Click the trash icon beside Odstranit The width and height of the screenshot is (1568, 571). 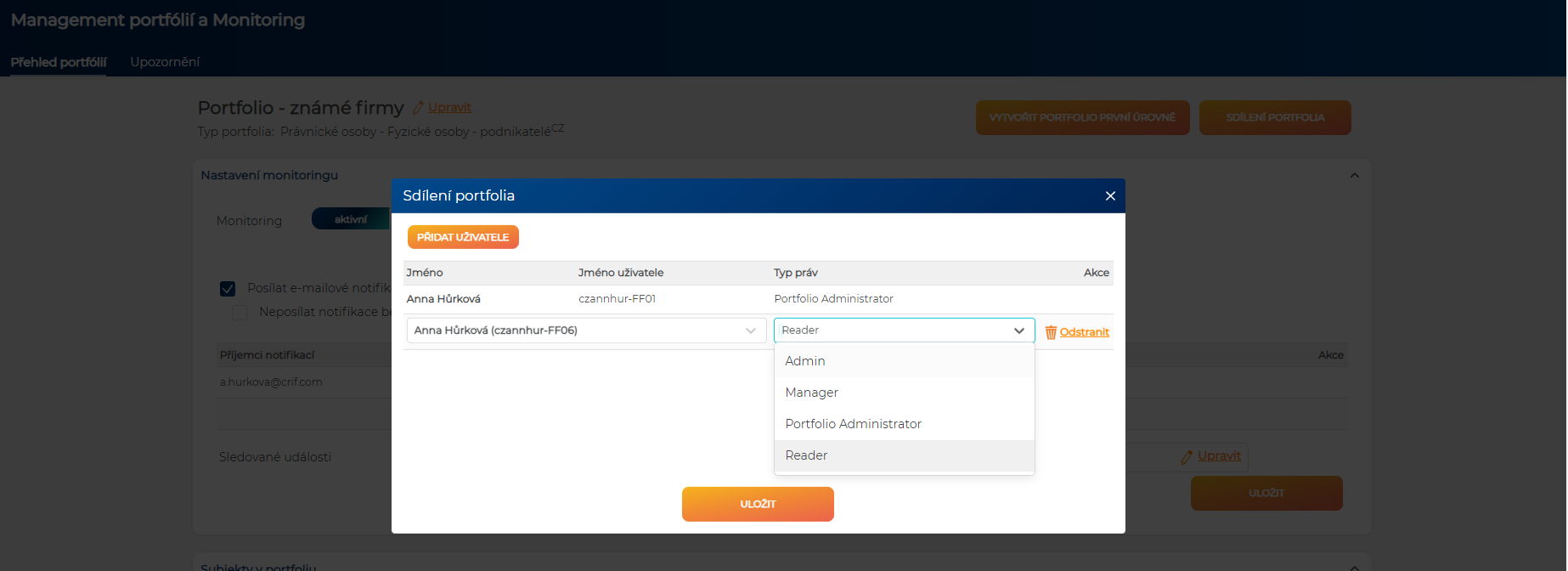tap(1051, 332)
